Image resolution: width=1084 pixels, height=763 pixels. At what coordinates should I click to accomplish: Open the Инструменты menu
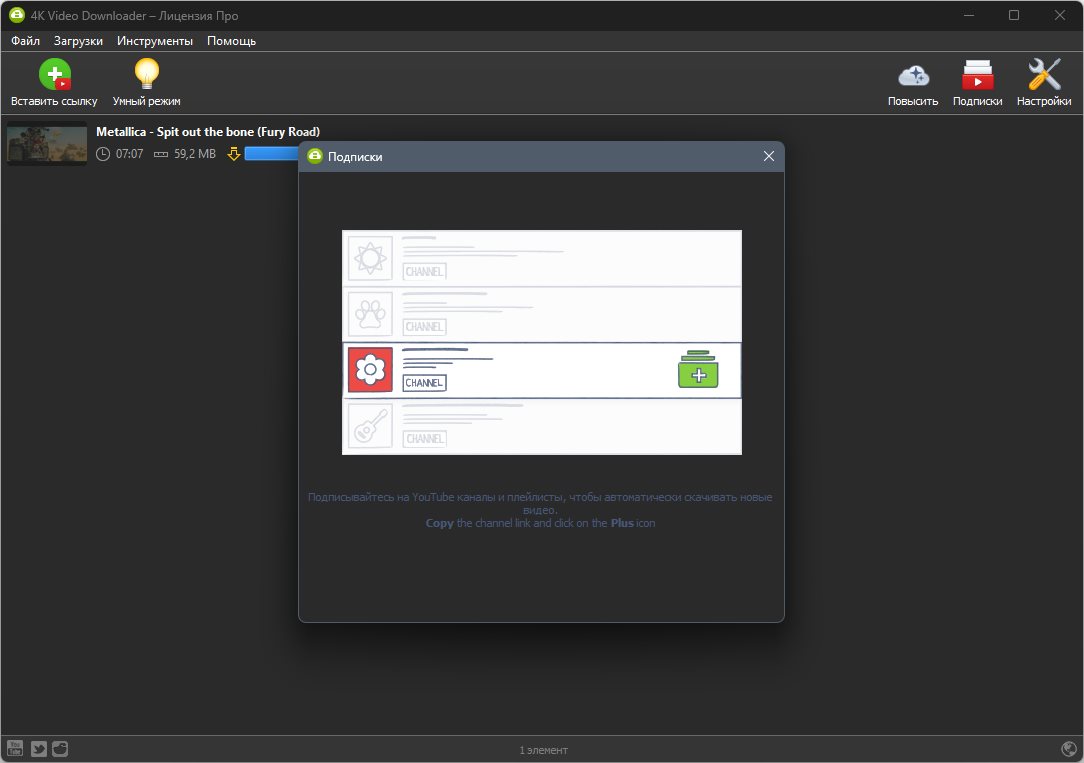click(155, 41)
